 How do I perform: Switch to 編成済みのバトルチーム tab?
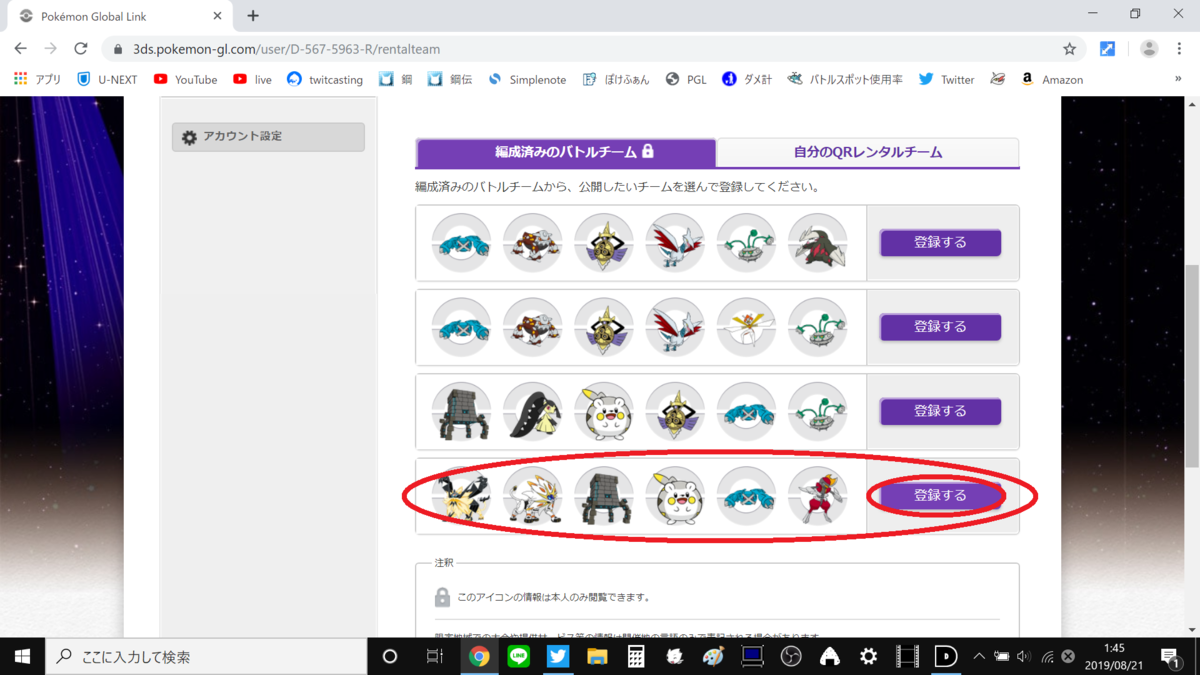(x=566, y=152)
